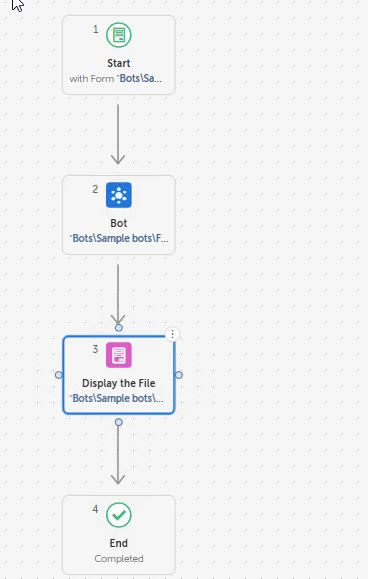Select the Start step title
This screenshot has height=579, width=368.
pos(118,63)
